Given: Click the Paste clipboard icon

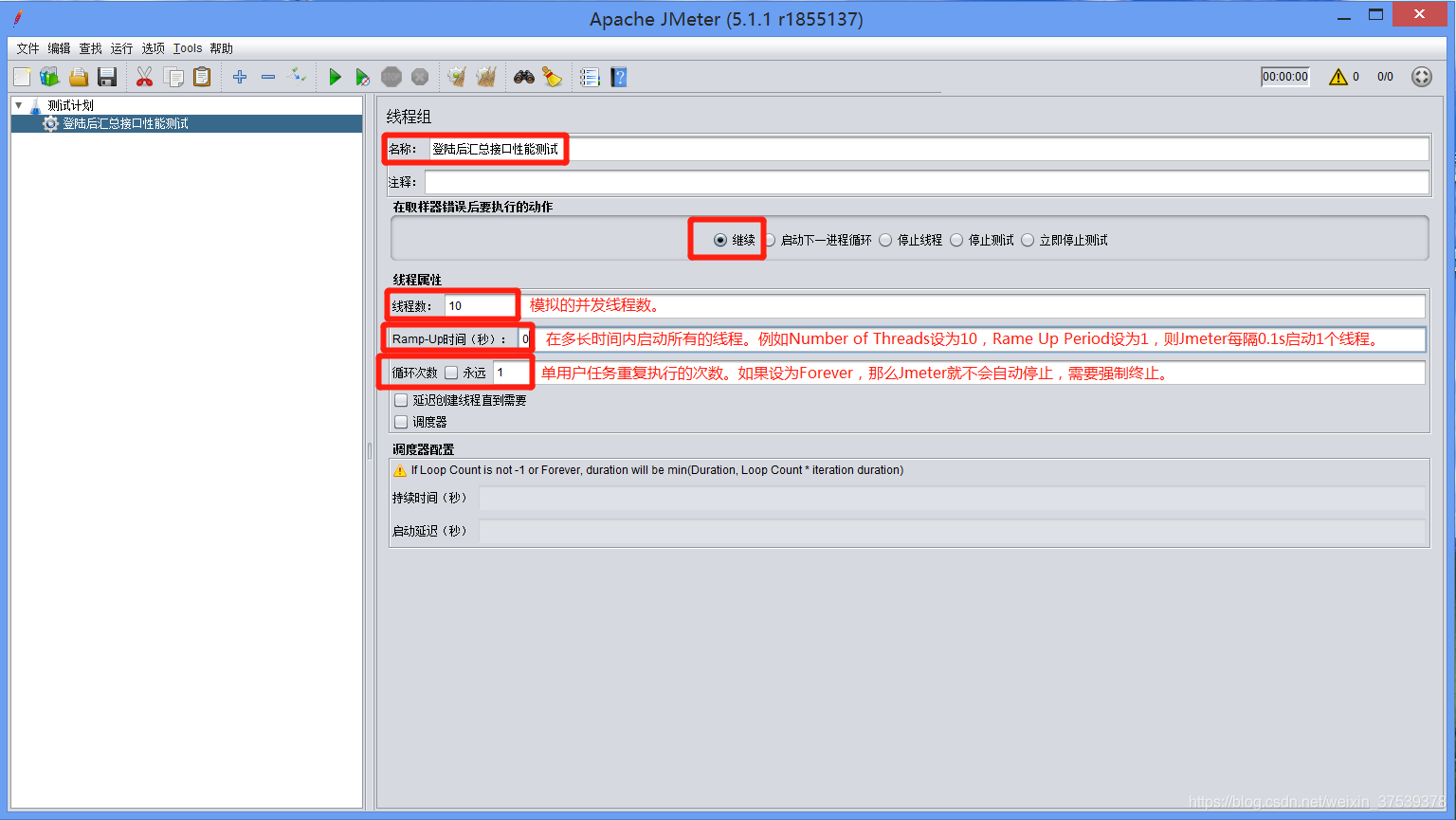Looking at the screenshot, I should pos(202,77).
